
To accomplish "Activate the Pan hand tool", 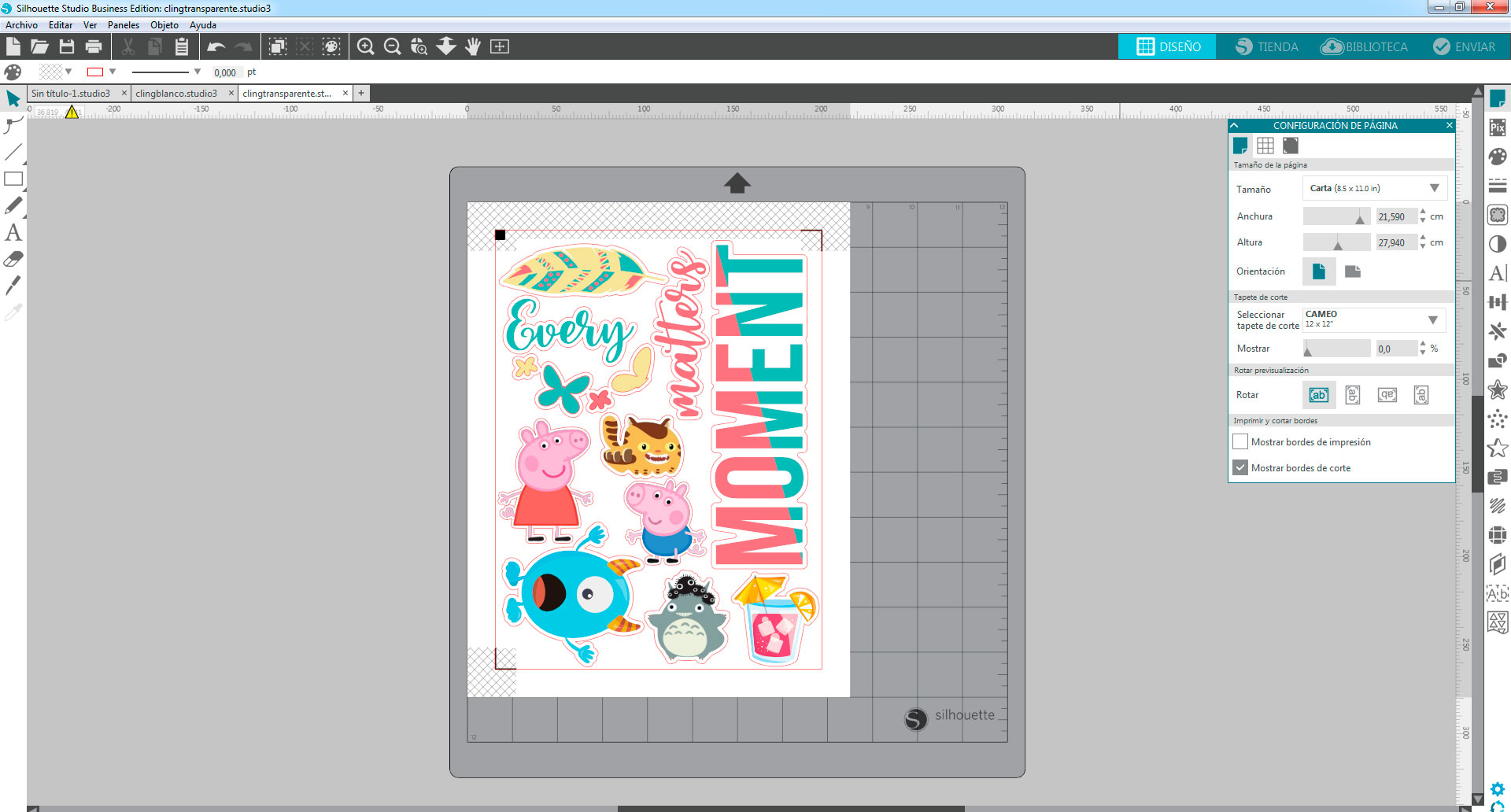I will coord(473,46).
